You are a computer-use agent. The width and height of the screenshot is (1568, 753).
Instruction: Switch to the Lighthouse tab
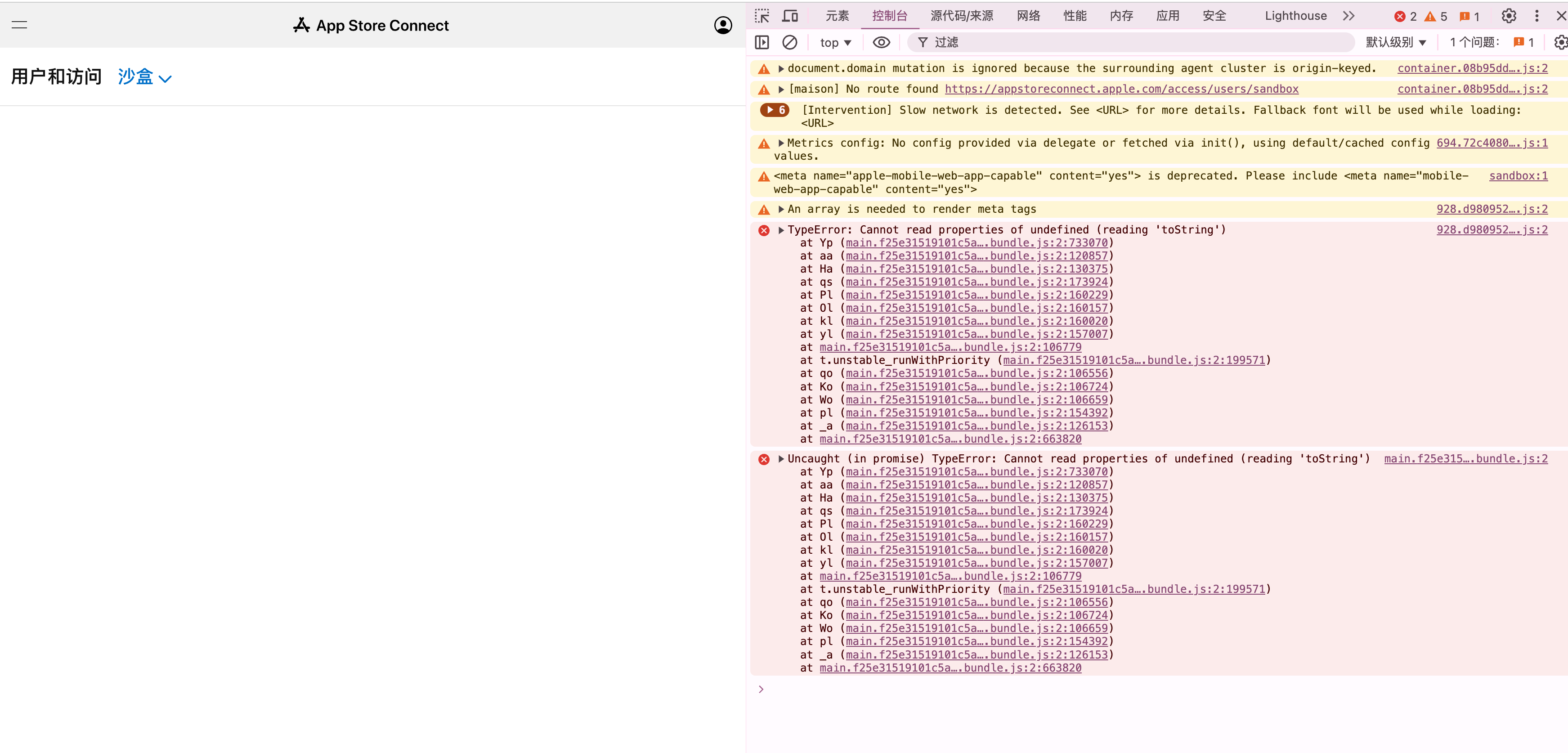(1295, 16)
